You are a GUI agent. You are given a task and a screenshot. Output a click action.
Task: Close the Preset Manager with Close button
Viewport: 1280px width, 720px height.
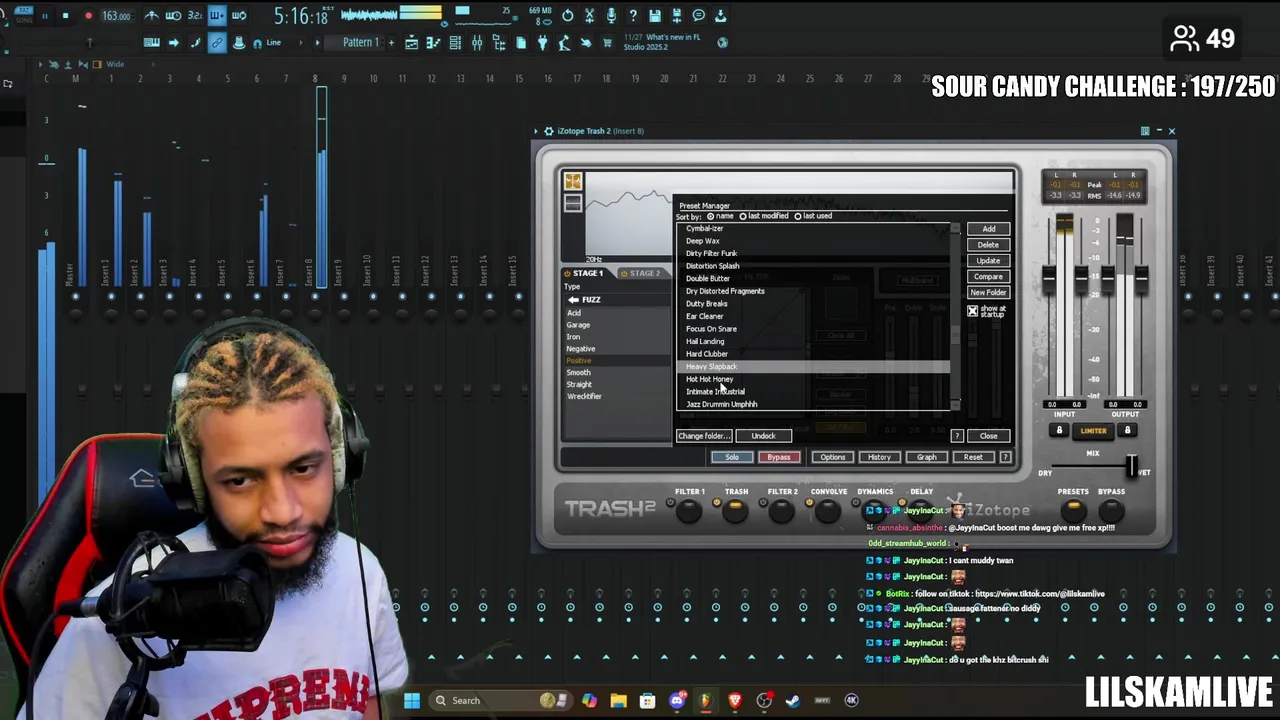click(988, 436)
